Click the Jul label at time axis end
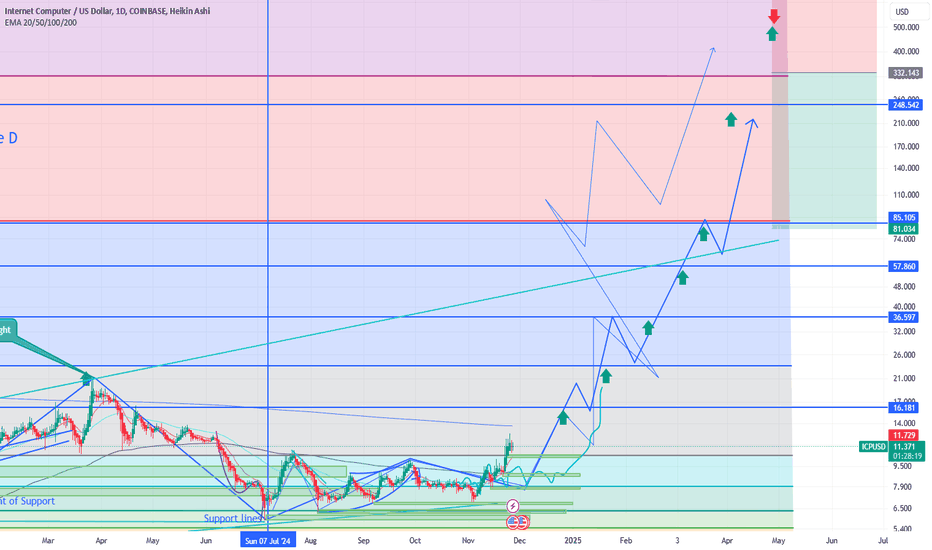 pos(883,540)
